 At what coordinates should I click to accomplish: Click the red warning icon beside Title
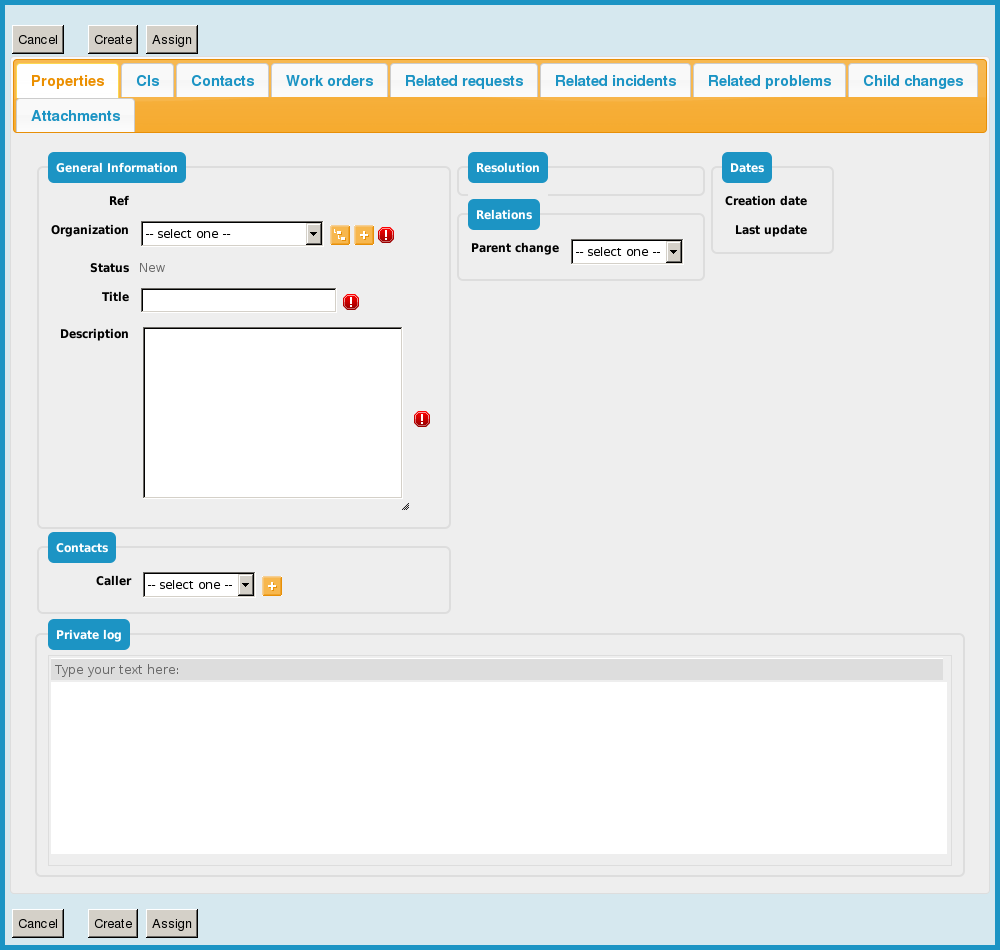pyautogui.click(x=351, y=302)
